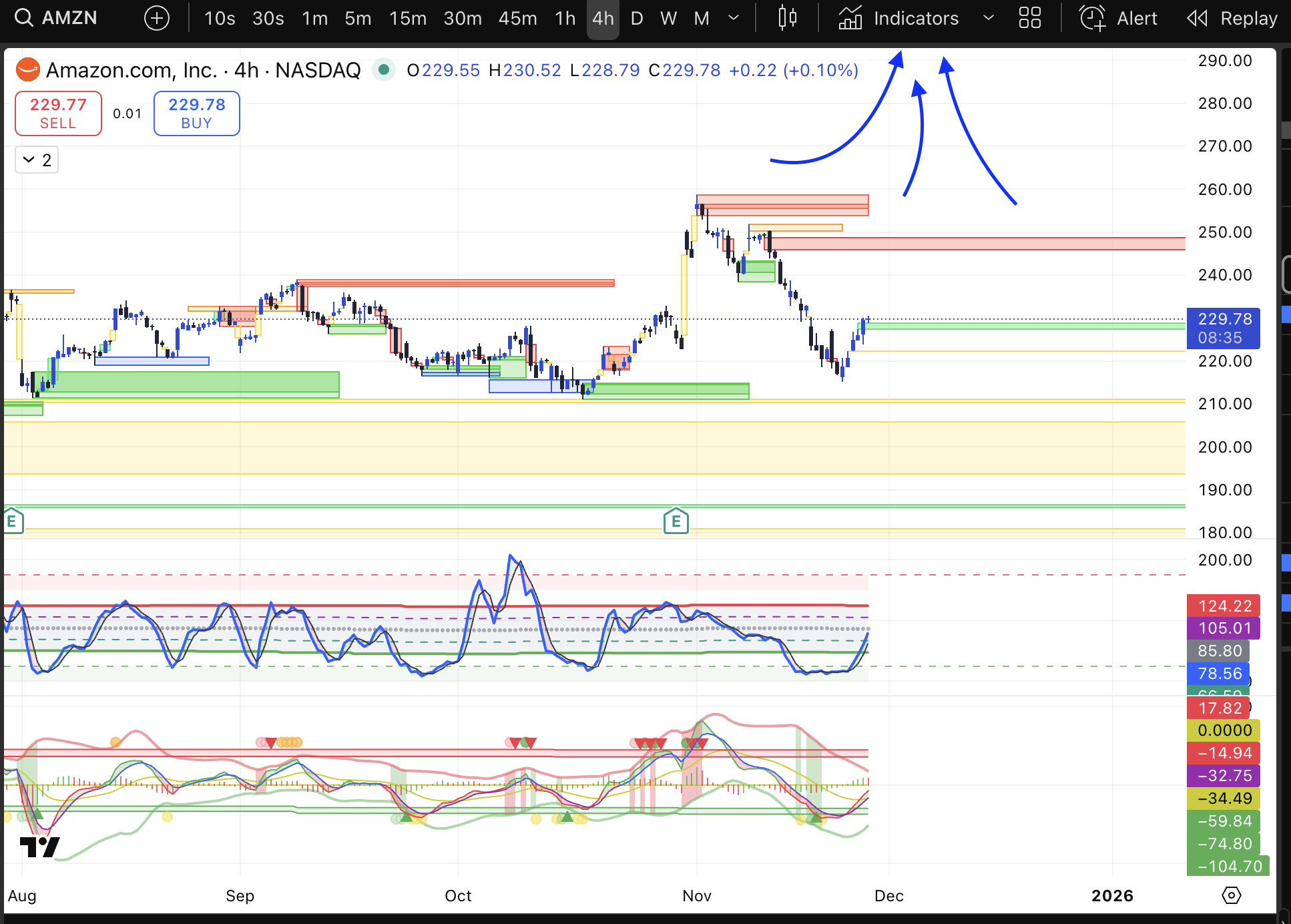This screenshot has width=1291, height=924.
Task: Click the add symbol plus icon
Action: tap(157, 18)
